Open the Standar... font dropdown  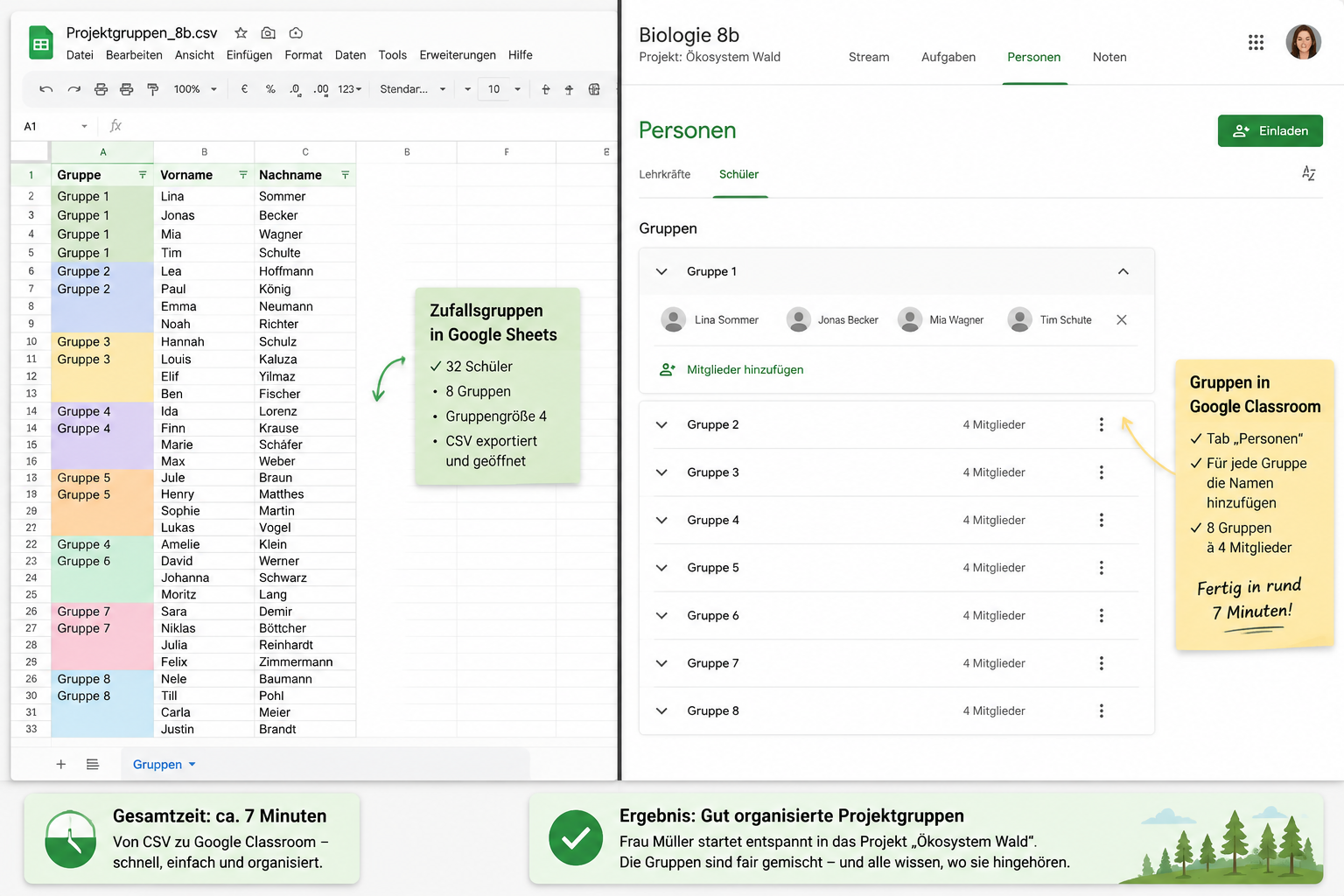(x=413, y=89)
